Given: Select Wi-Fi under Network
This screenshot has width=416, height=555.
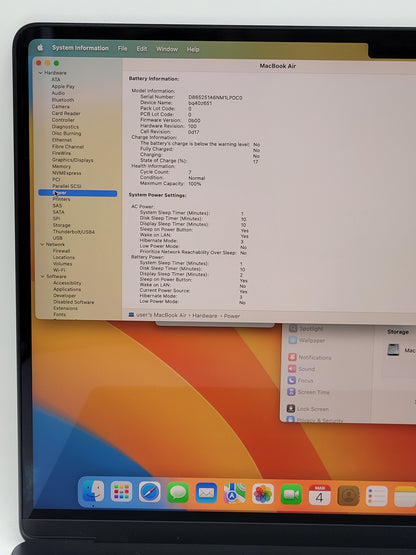Looking at the screenshot, I should [59, 270].
